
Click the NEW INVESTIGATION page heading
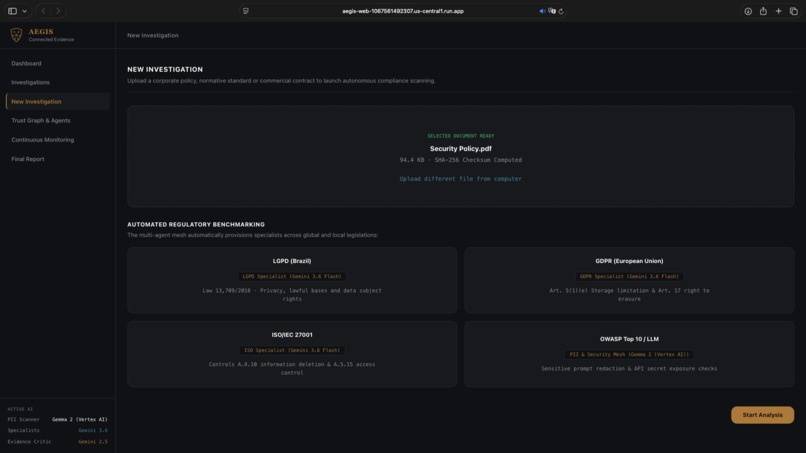point(165,69)
